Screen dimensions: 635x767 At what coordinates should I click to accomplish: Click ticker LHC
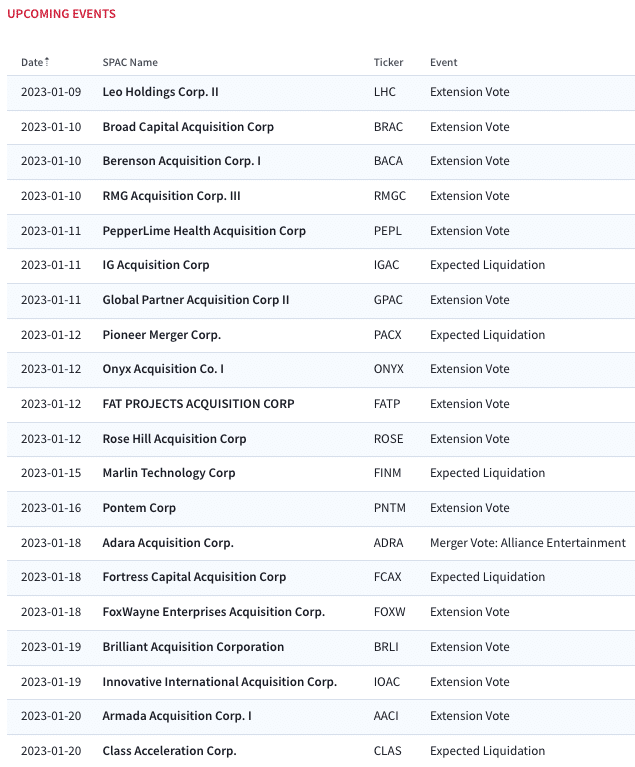[385, 92]
